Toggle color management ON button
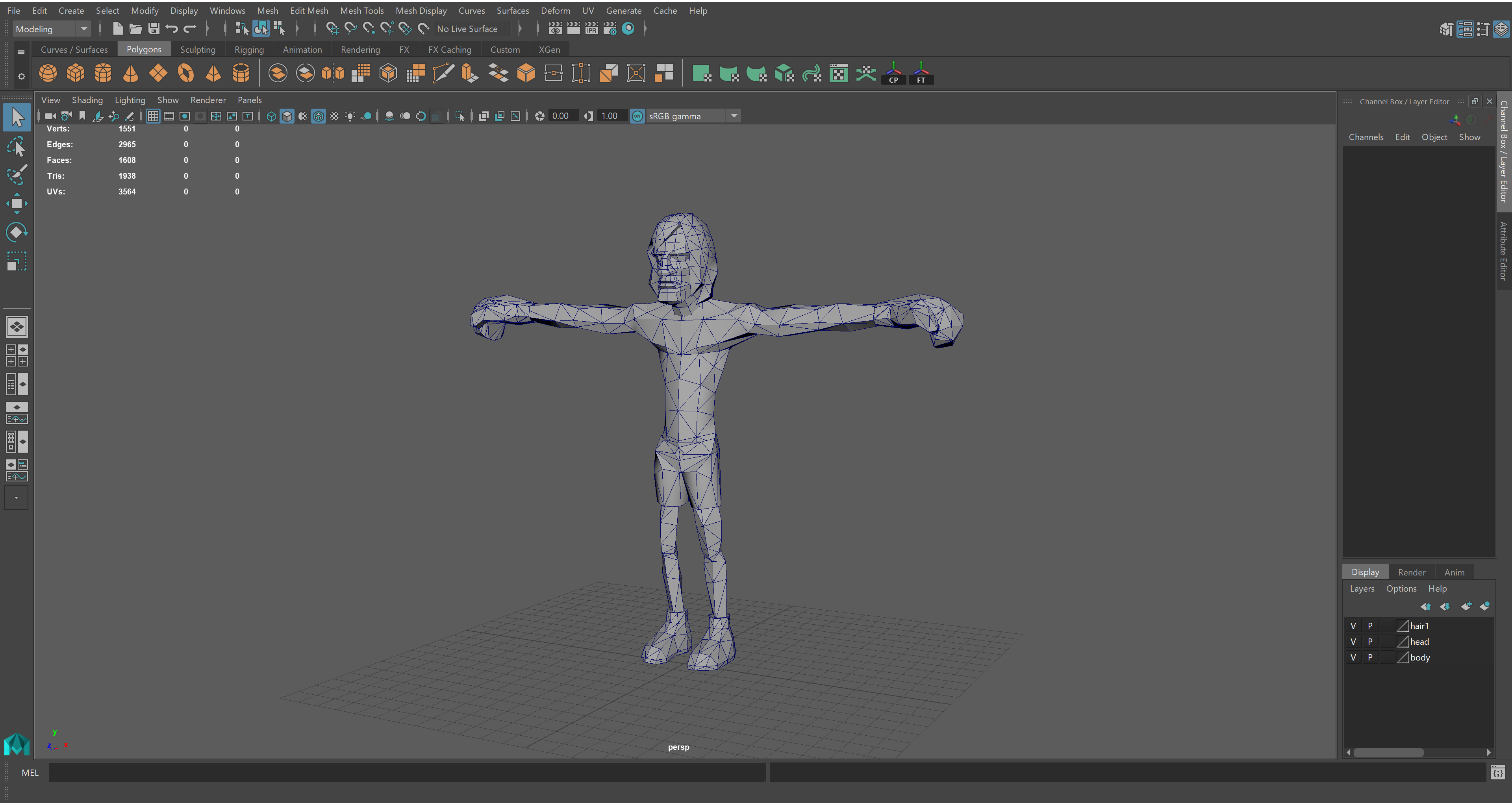Viewport: 1512px width, 803px height. [x=637, y=116]
